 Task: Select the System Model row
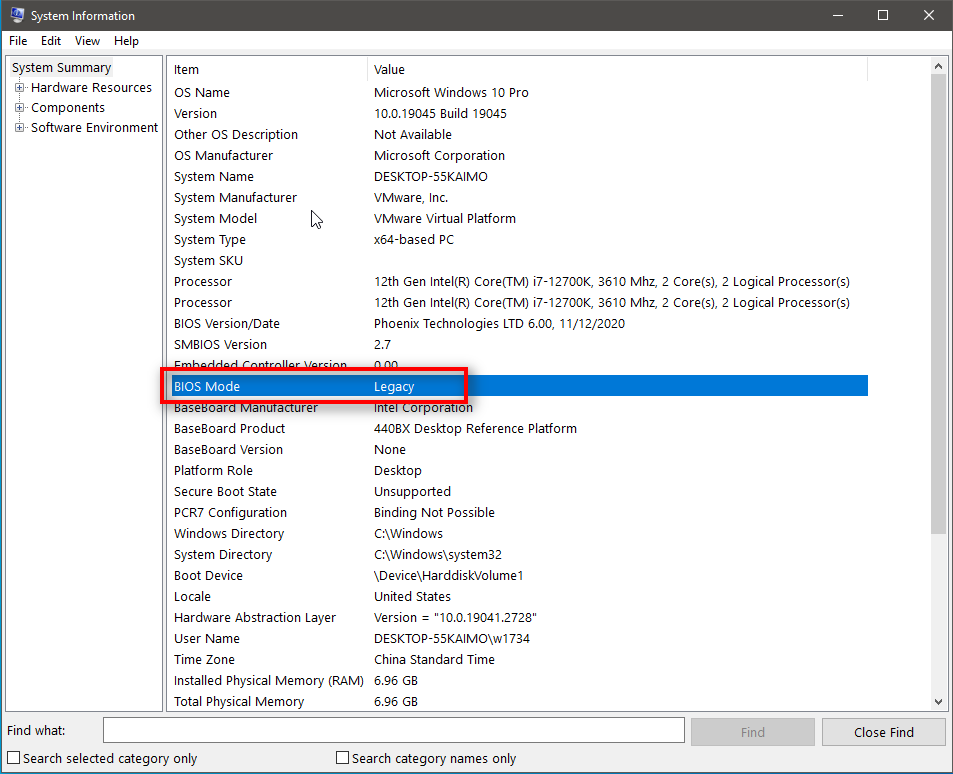(x=518, y=218)
